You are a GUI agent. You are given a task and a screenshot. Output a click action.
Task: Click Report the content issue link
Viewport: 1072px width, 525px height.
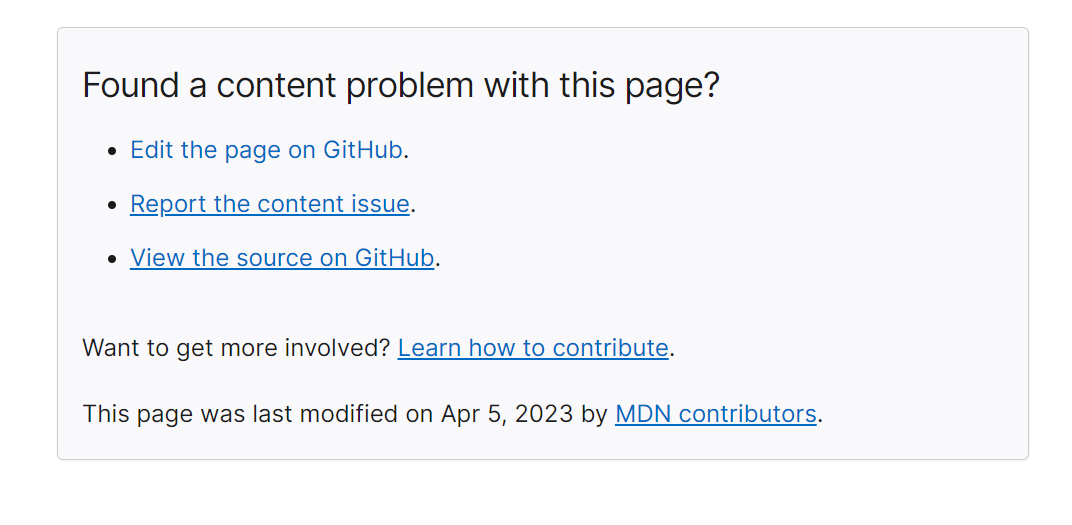coord(270,204)
